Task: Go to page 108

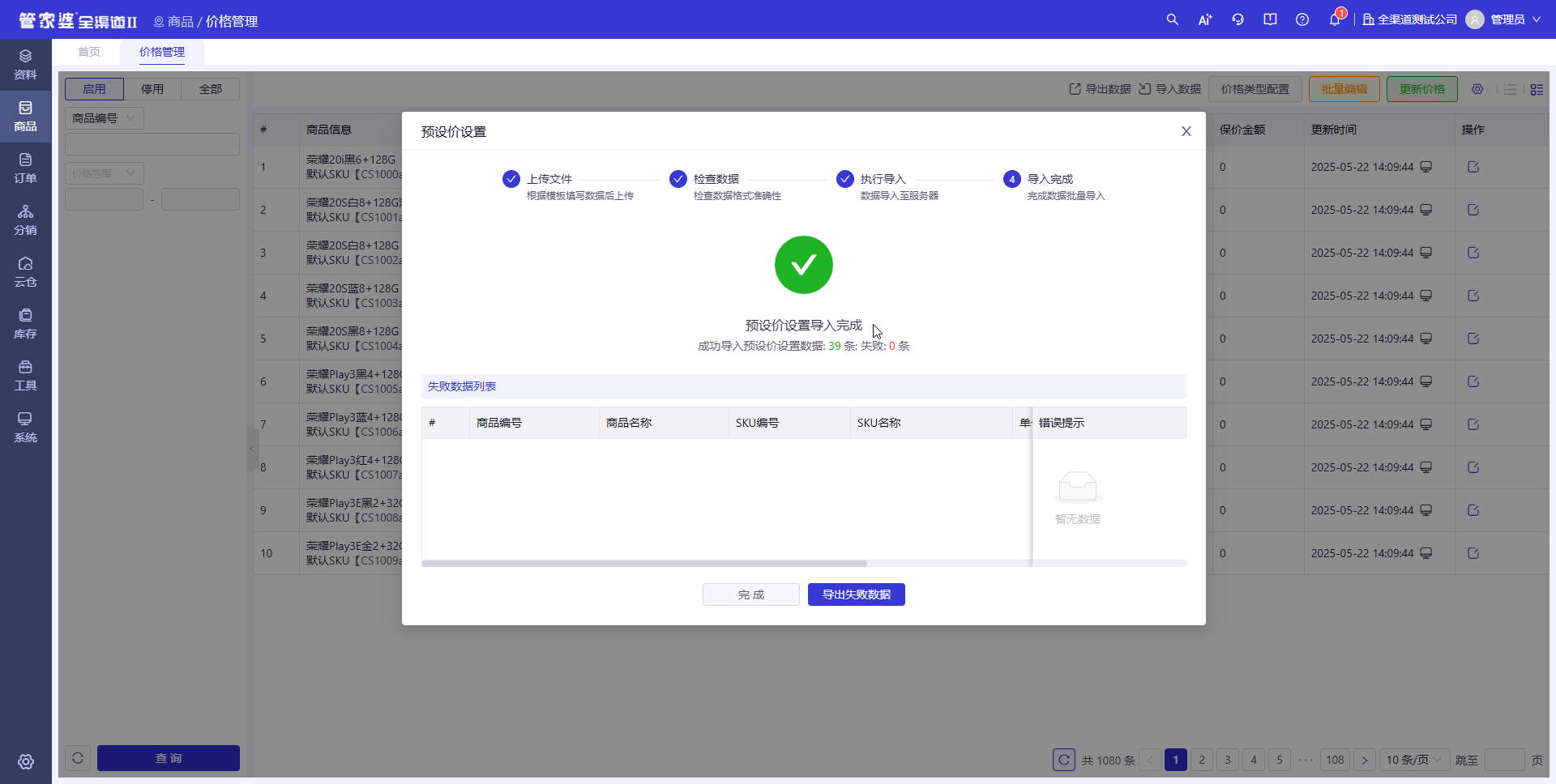Action: [1336, 760]
